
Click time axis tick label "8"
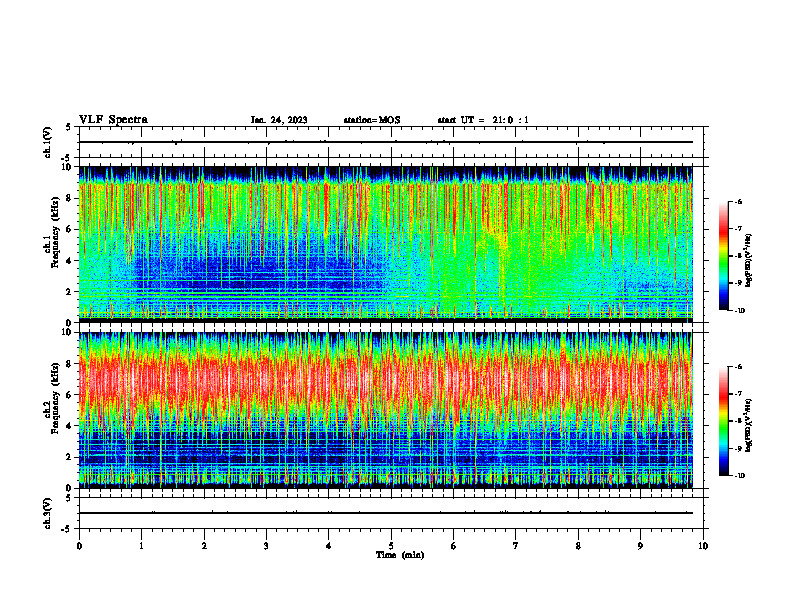tap(578, 546)
